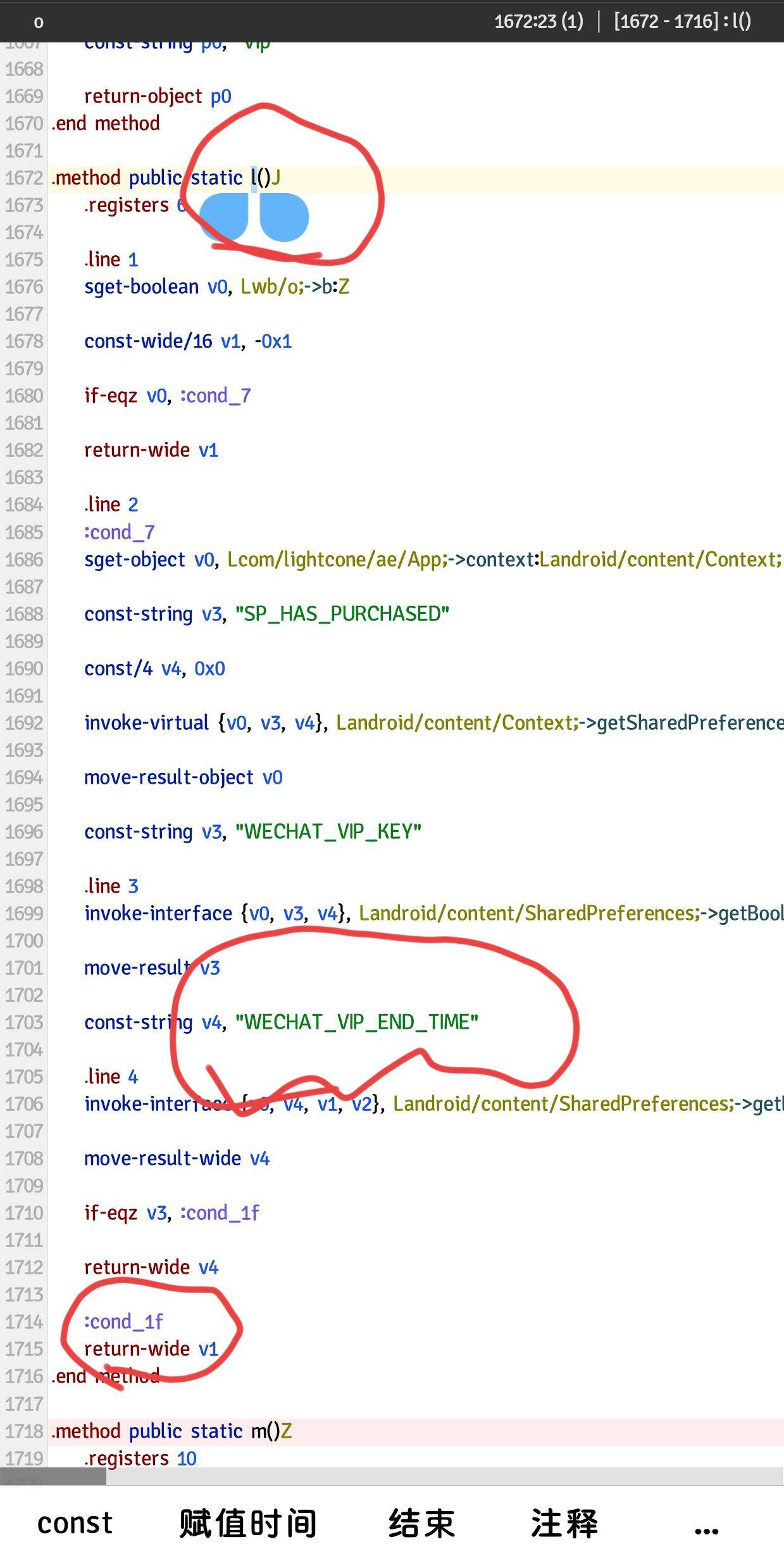The width and height of the screenshot is (784, 1563).
Task: Click .end method on line 1670
Action: coord(106,123)
